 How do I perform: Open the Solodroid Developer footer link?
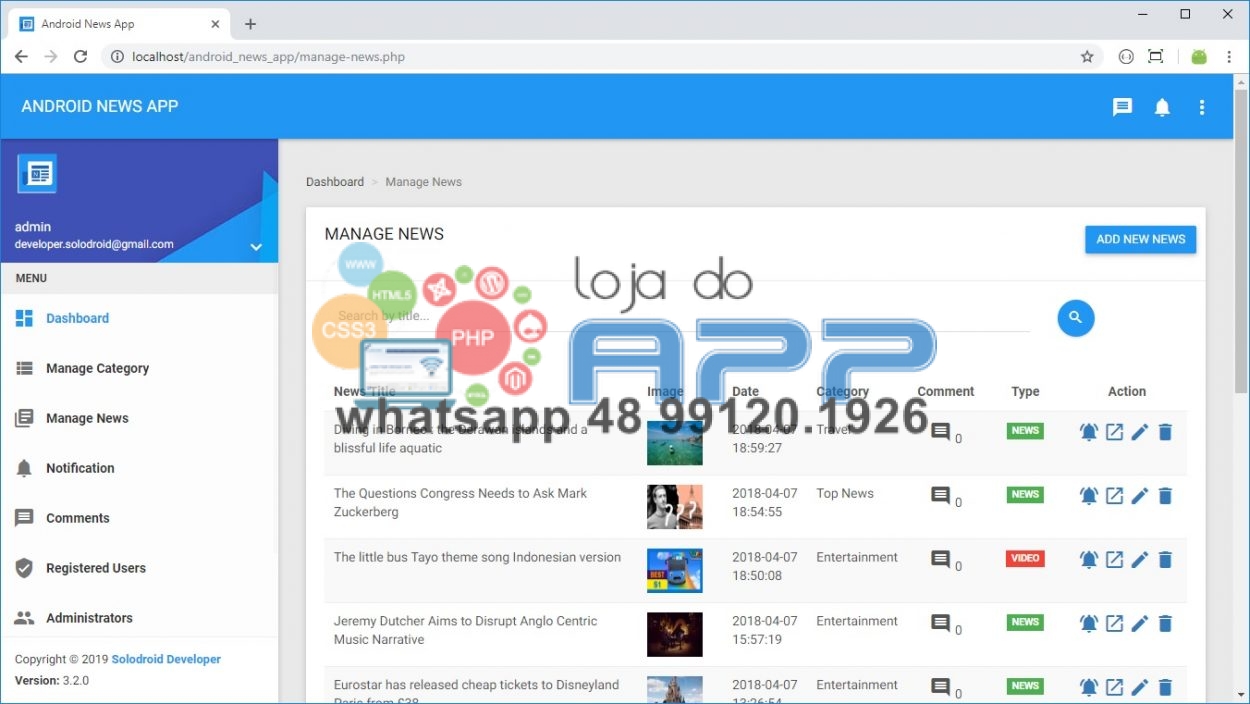(x=166, y=659)
